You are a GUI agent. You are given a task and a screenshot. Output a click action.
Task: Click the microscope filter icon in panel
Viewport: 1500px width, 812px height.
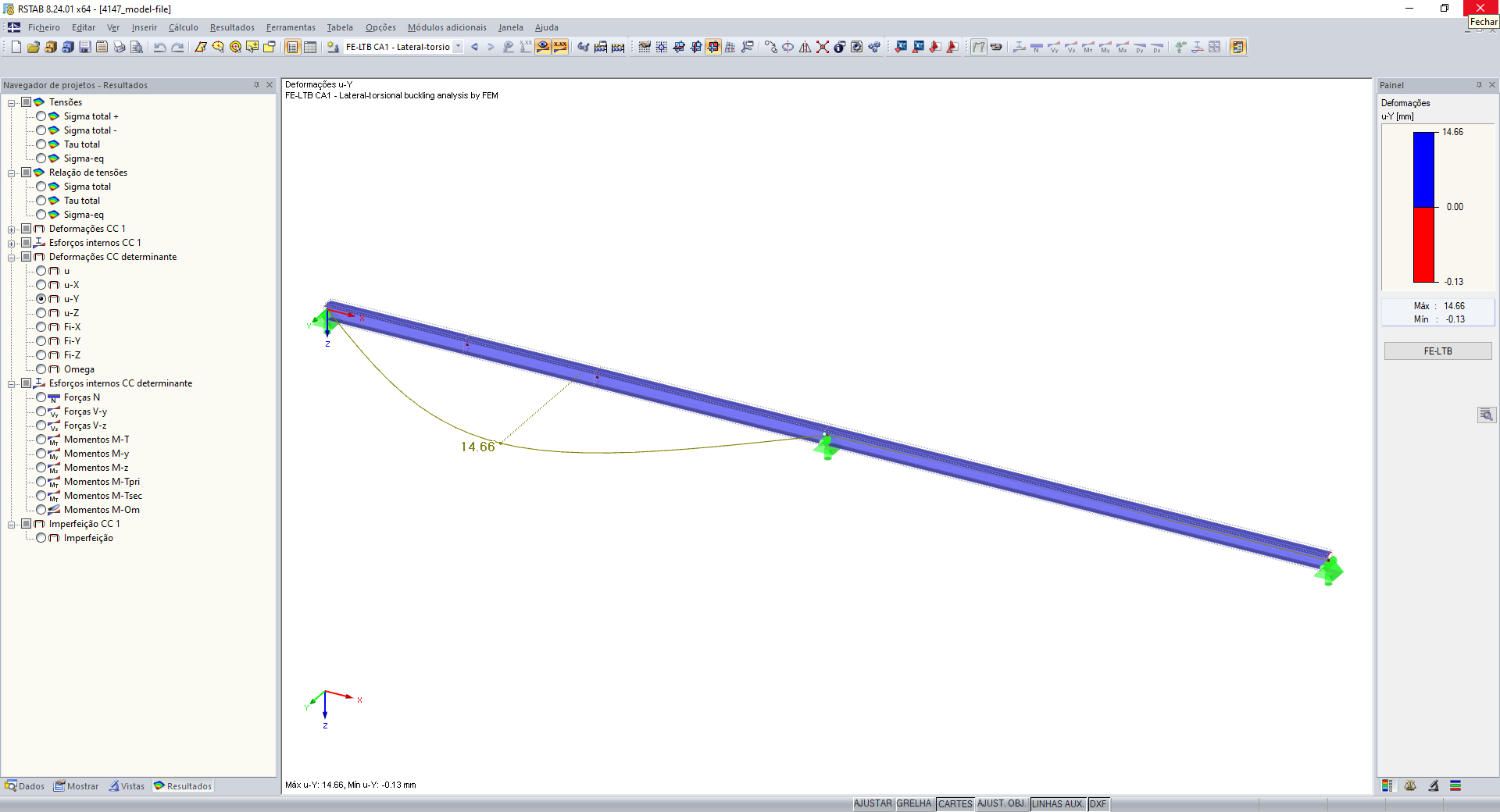point(1434,786)
